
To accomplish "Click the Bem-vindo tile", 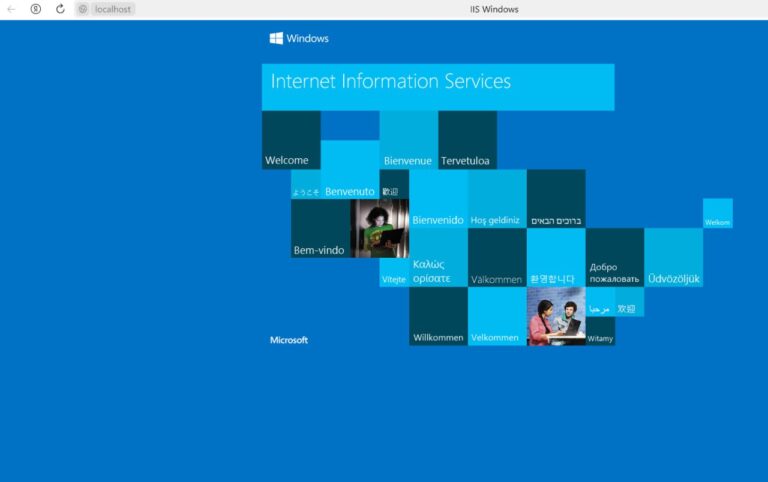I will [x=321, y=228].
